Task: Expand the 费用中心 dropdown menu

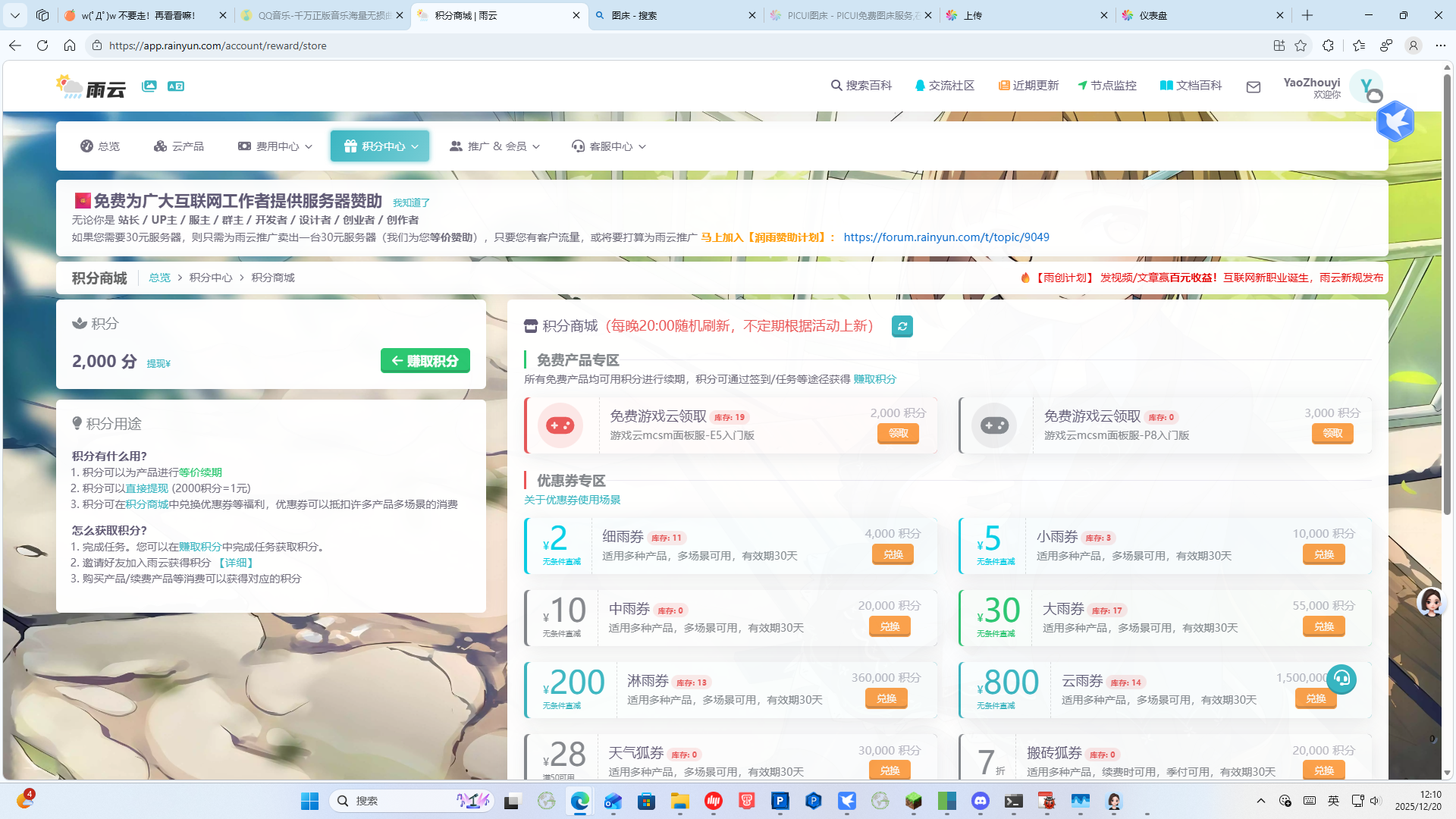Action: [x=274, y=146]
